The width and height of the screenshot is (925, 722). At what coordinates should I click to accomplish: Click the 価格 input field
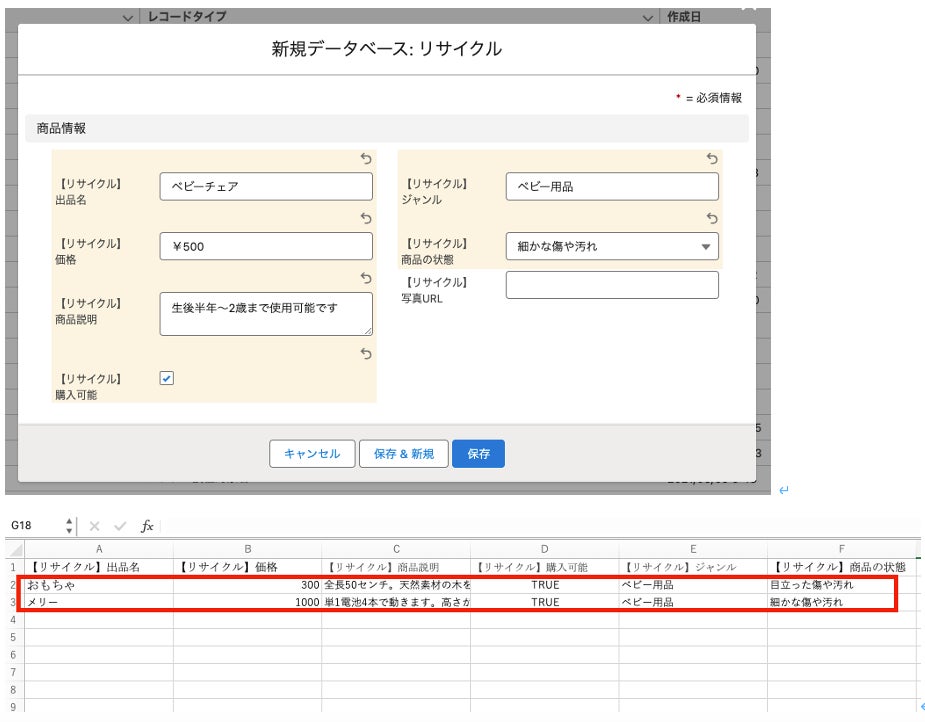266,246
